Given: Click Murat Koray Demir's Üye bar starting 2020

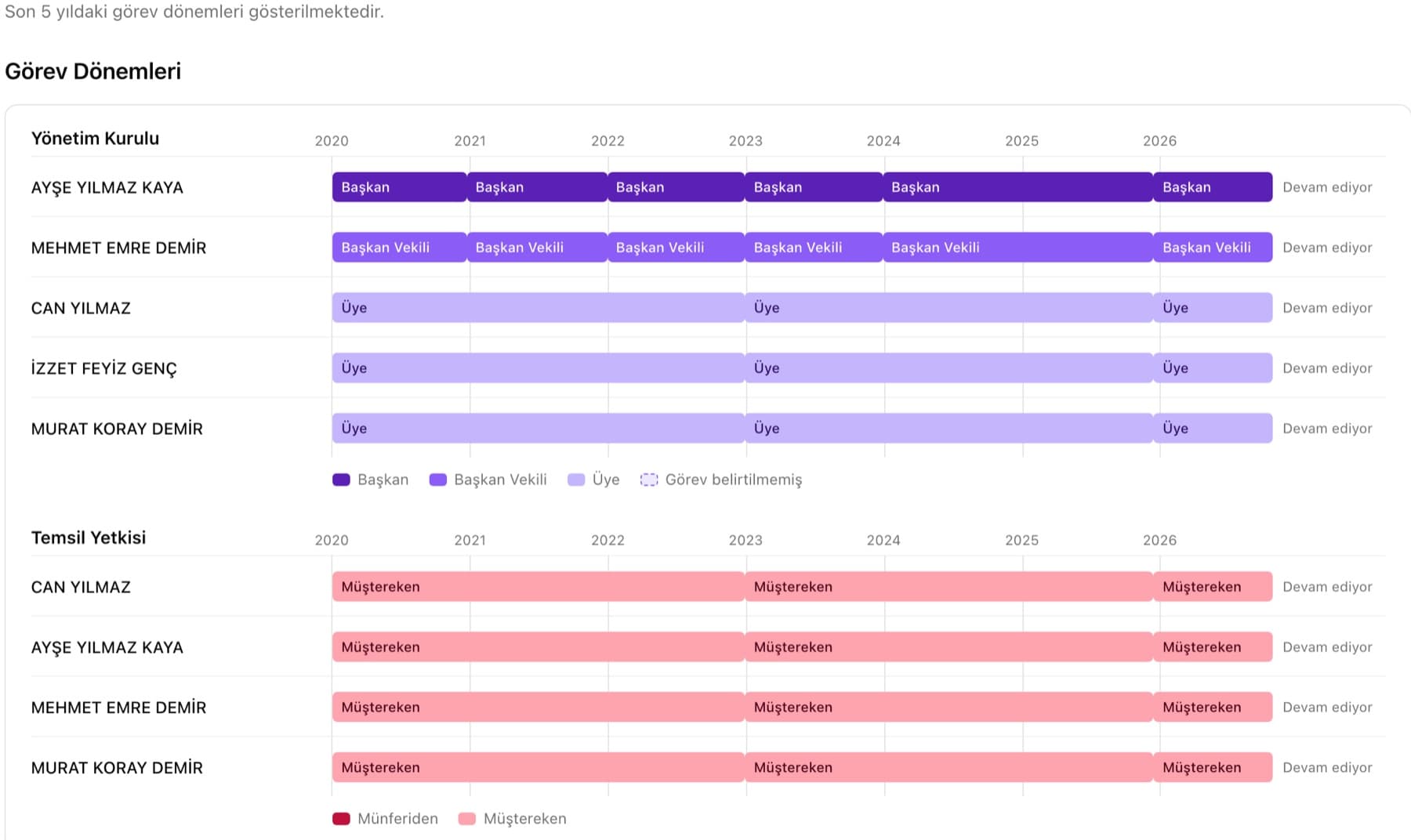Looking at the screenshot, I should (x=539, y=429).
